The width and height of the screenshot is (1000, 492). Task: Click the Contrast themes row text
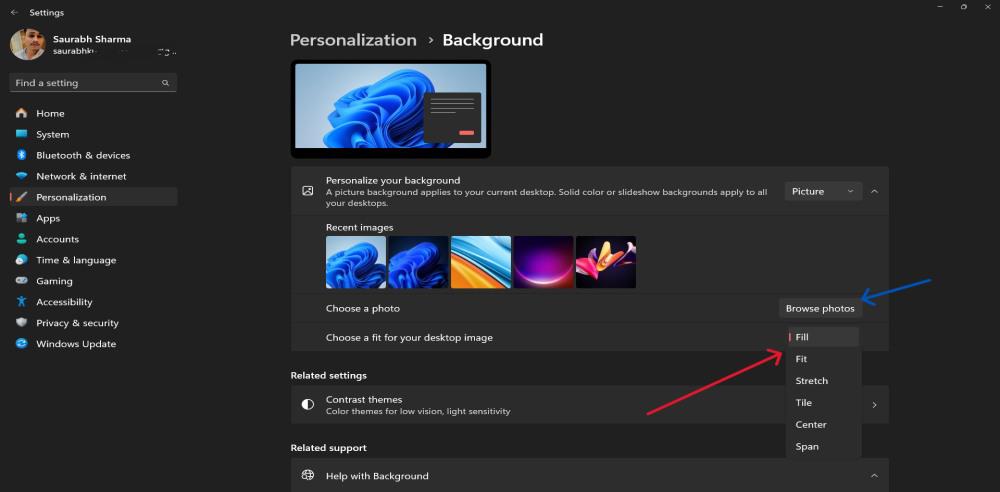[418, 405]
